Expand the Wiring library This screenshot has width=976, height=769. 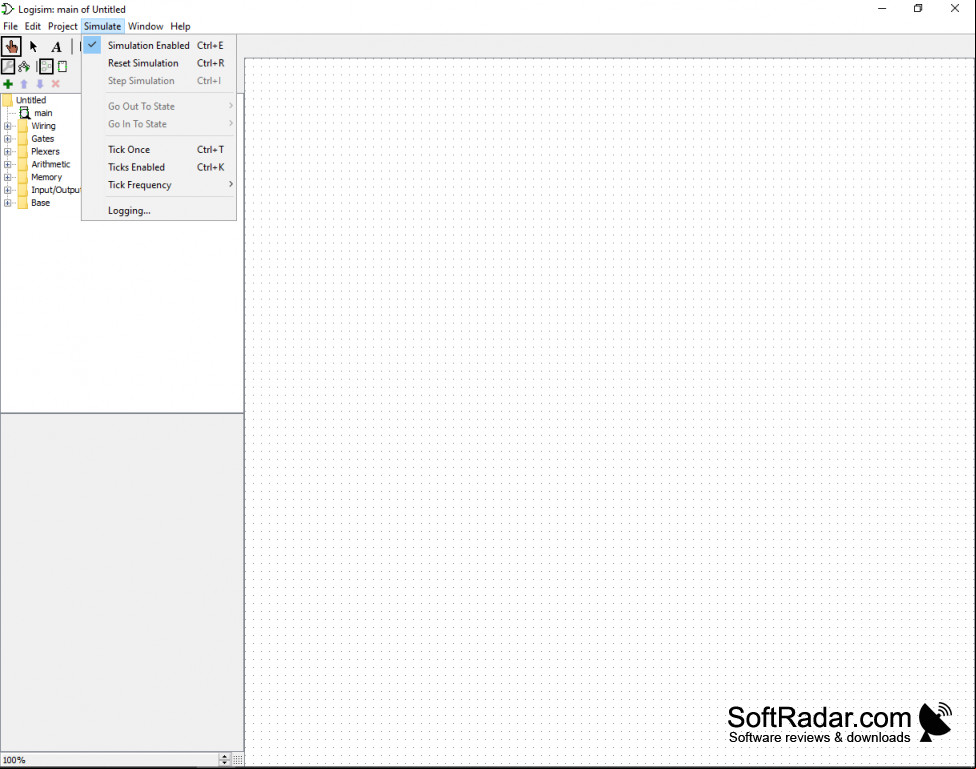coord(7,126)
